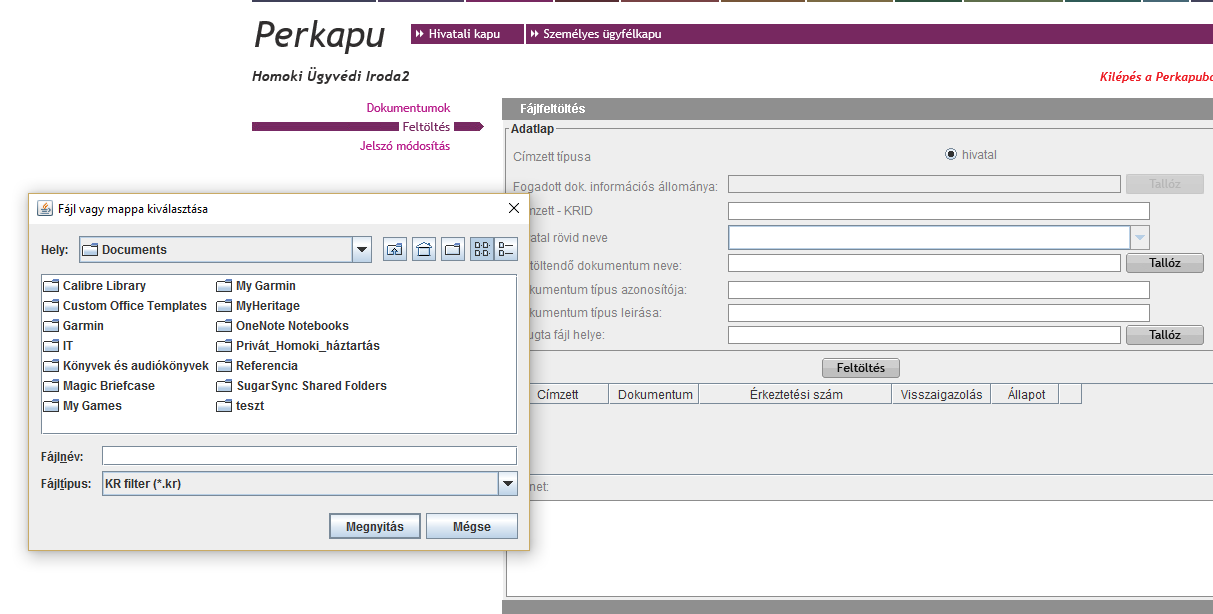Switch the file chooser to list view

482,250
